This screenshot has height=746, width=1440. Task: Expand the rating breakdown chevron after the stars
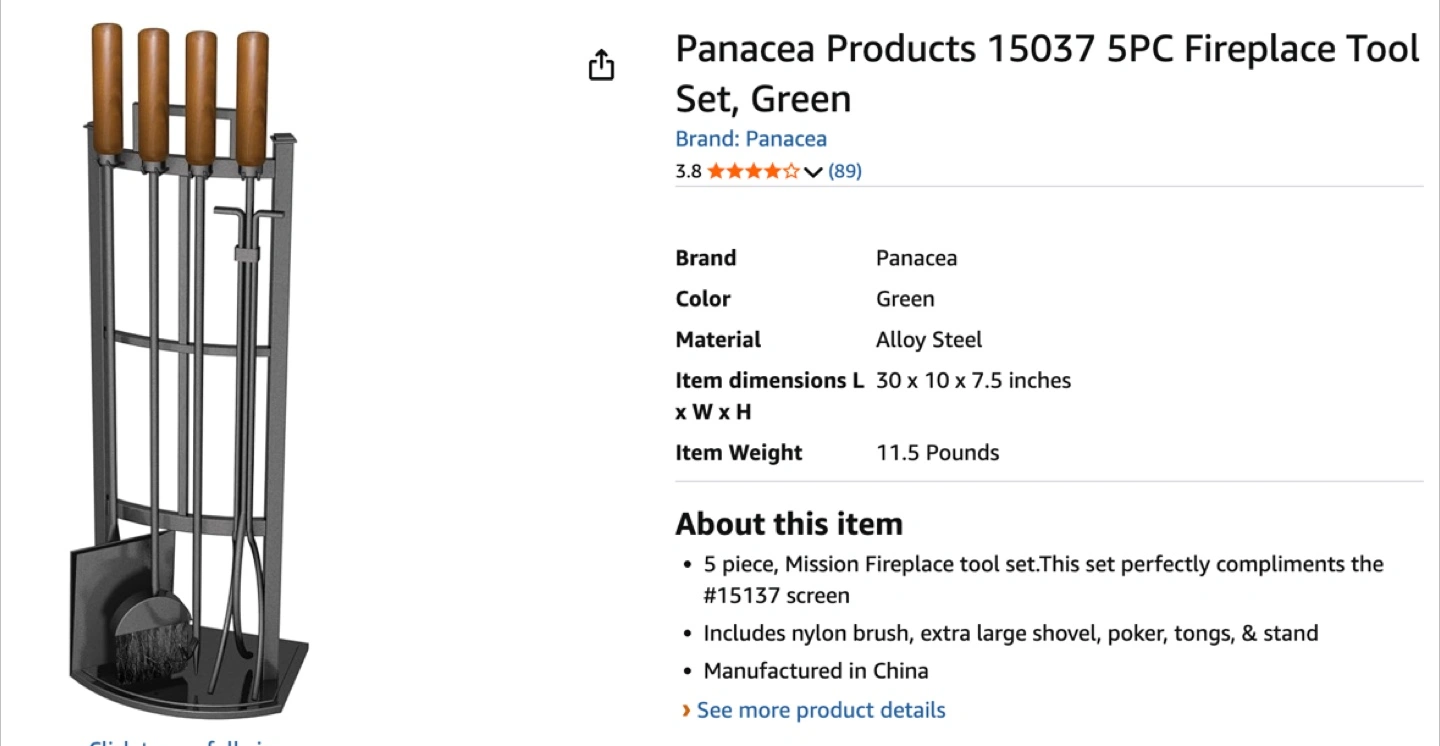(x=813, y=172)
